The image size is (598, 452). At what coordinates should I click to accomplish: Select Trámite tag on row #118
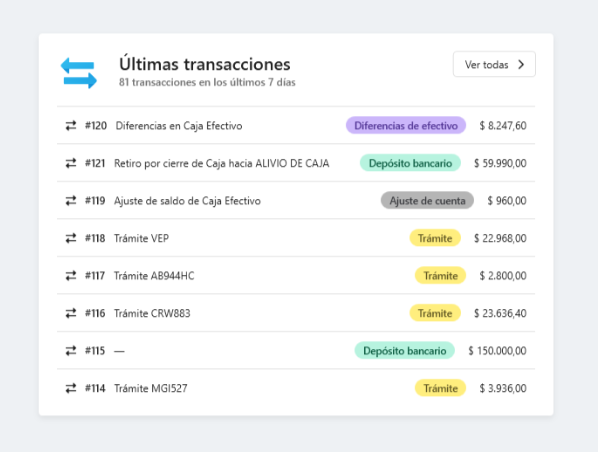pos(435,238)
